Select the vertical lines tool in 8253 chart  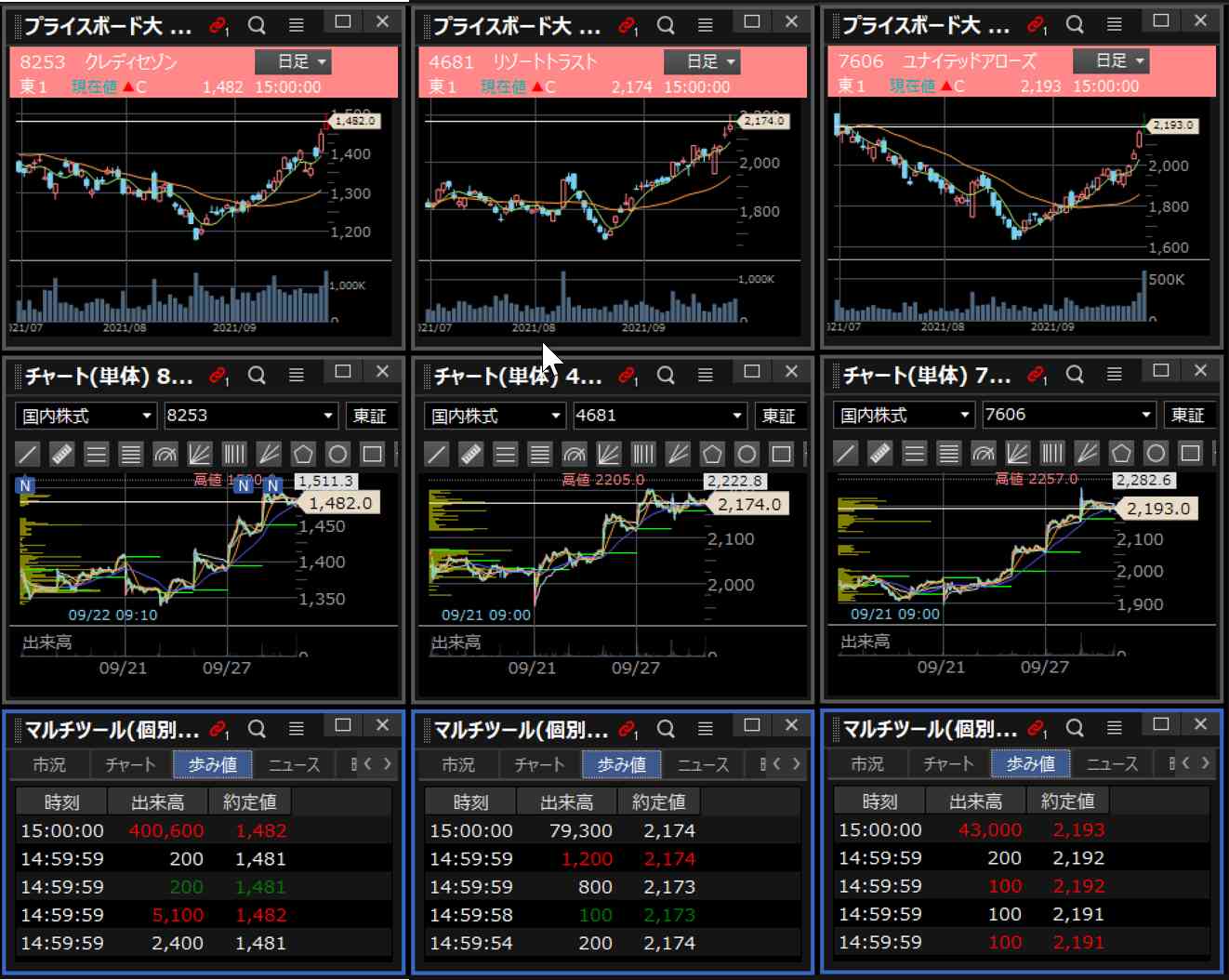click(x=233, y=454)
